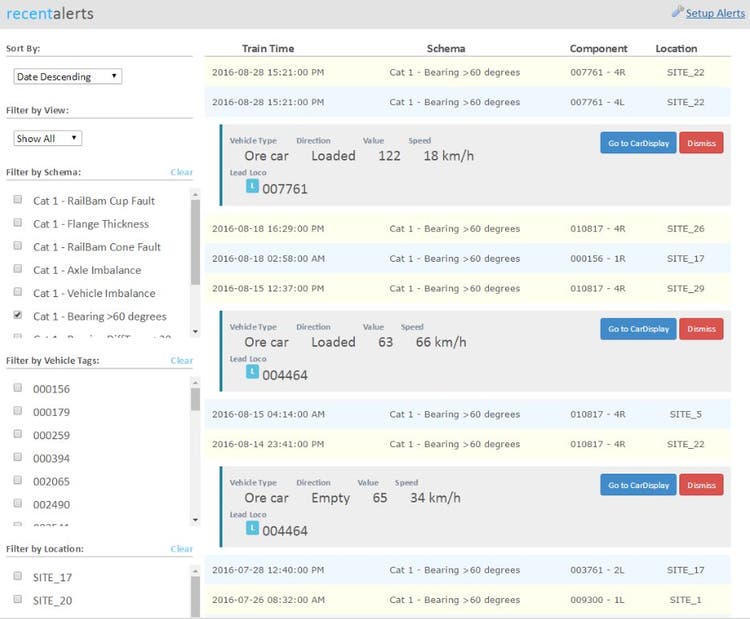Go to CarDisplay for 34 km/h alert

[x=638, y=485]
